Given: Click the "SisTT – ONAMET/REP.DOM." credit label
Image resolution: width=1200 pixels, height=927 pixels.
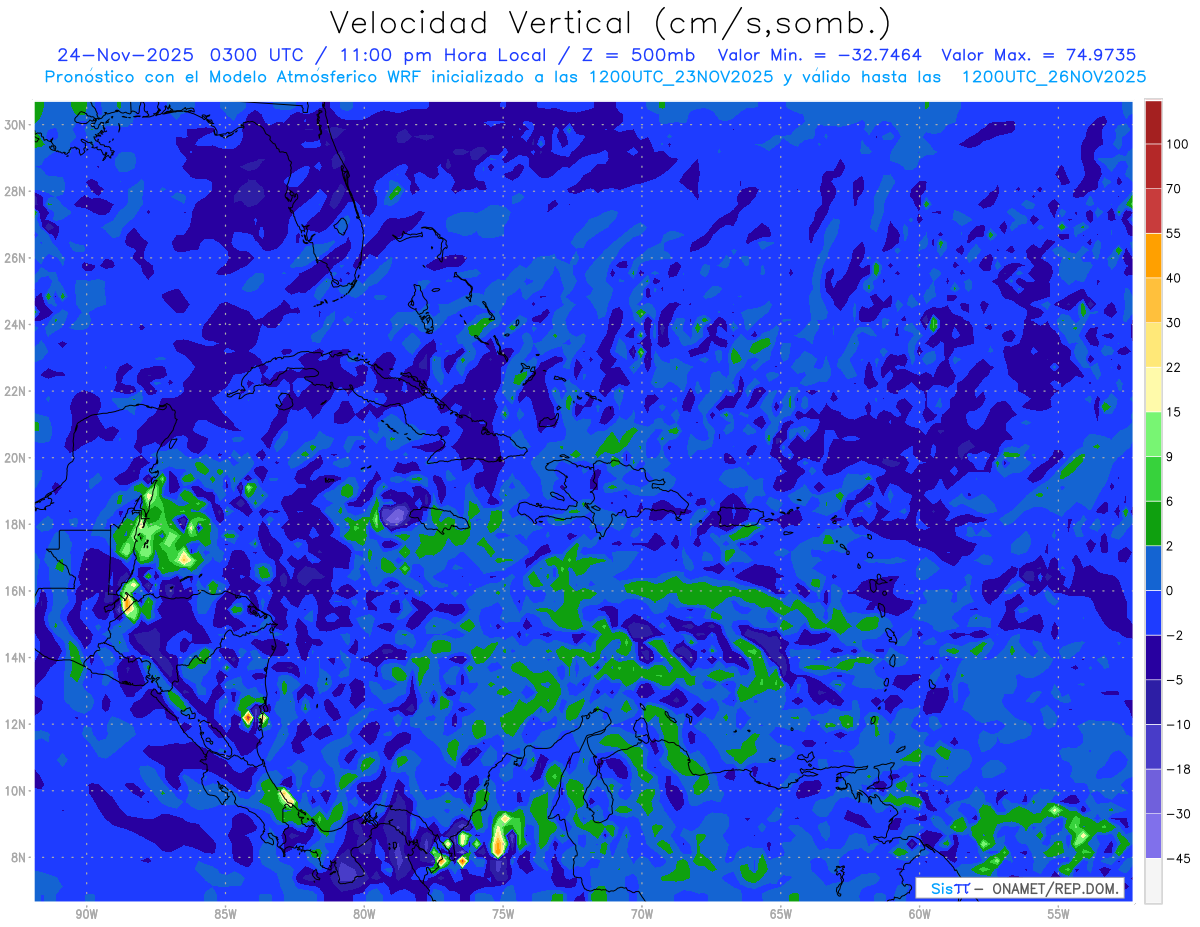Looking at the screenshot, I should pyautogui.click(x=1021, y=888).
